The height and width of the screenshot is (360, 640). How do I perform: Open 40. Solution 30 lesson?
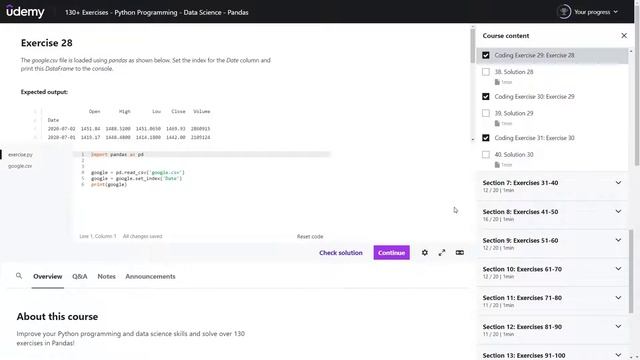[x=514, y=155]
